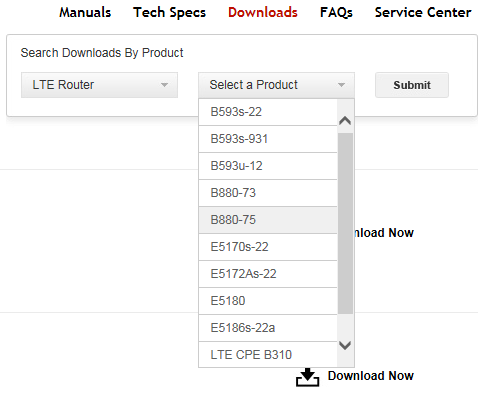Select LTE CPE B310 in the list

point(268,355)
